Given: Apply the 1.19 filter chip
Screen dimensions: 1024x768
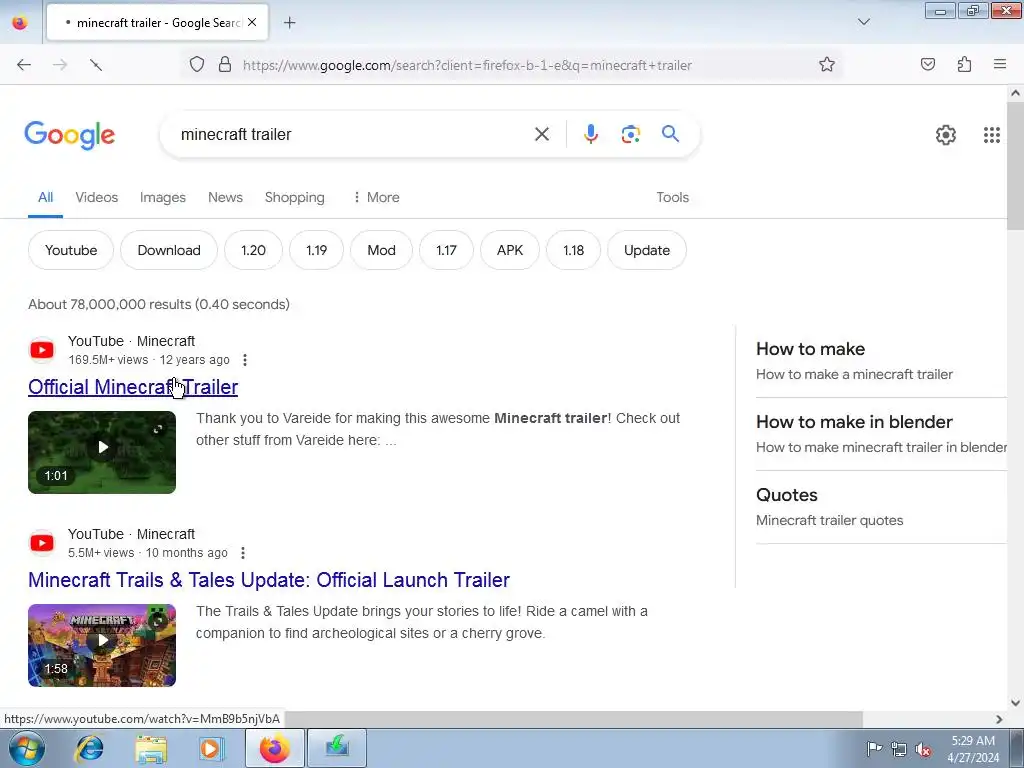Looking at the screenshot, I should click(317, 250).
